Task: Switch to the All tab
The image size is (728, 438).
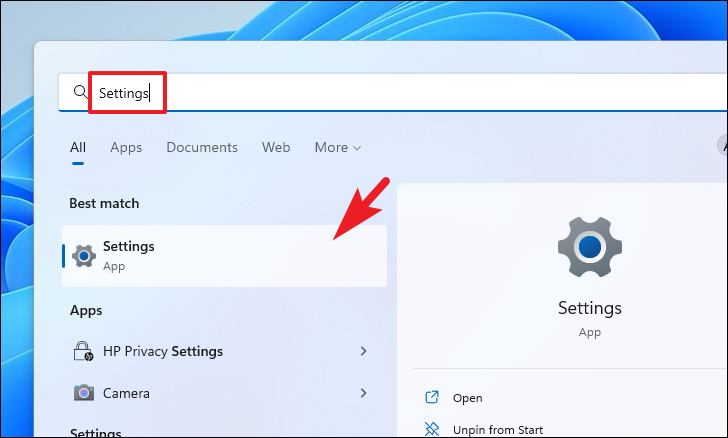Action: 78,147
